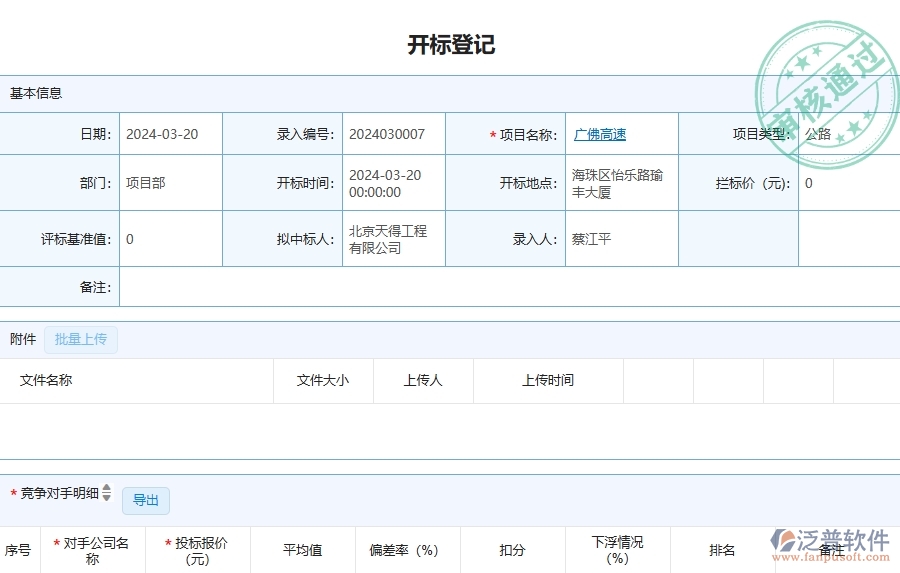This screenshot has height=573, width=900.
Task: Click the 平均值 column header
Action: [x=302, y=550]
